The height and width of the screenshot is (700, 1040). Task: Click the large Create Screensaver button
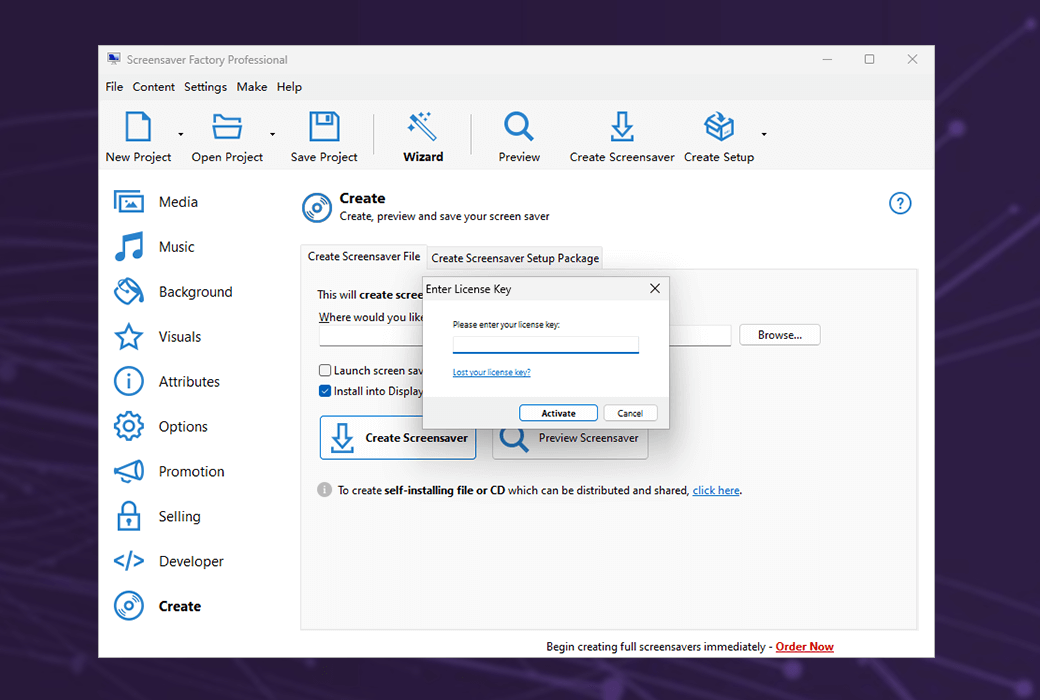398,438
